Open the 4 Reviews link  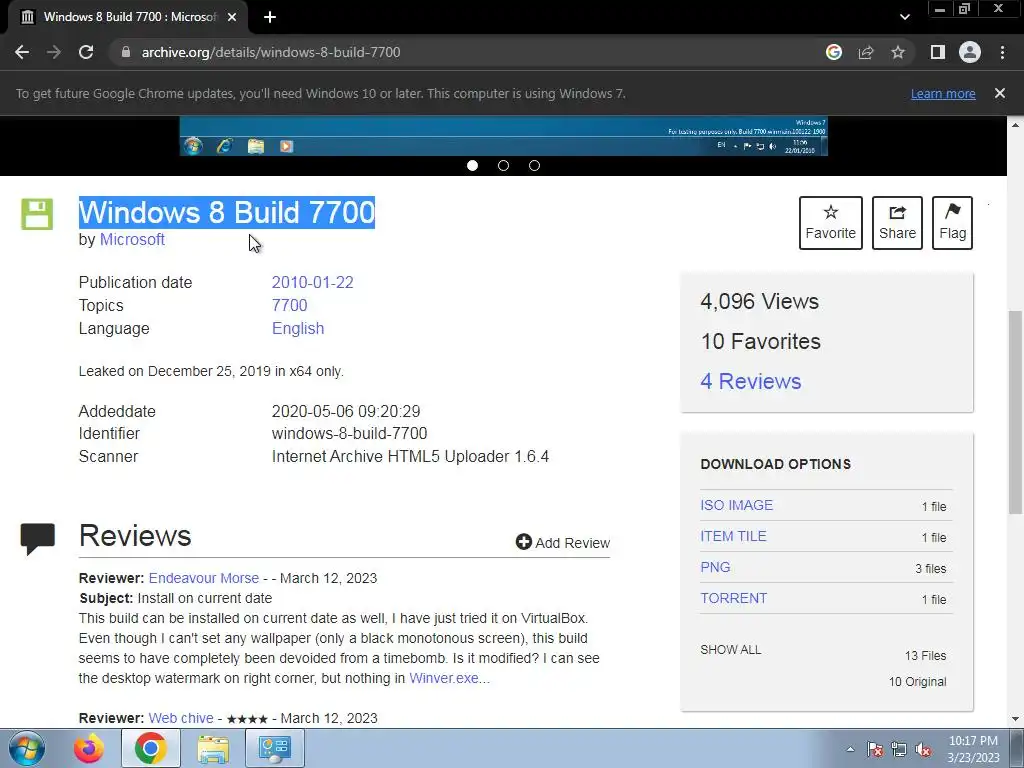(751, 381)
